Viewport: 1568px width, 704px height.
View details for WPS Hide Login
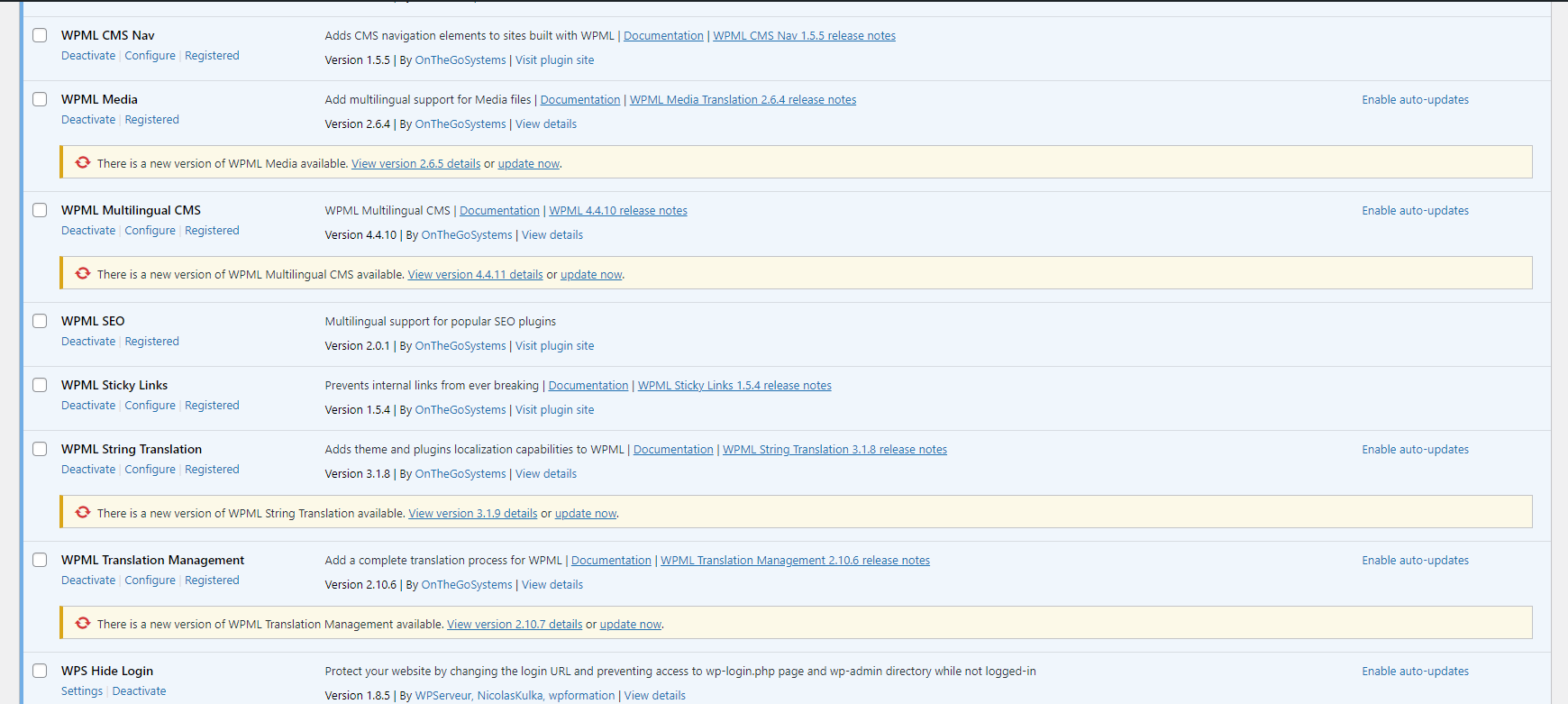coord(655,696)
